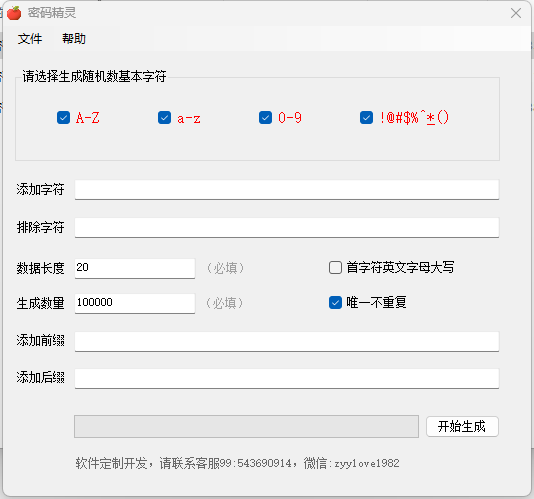534x499 pixels.
Task: Close the 密码精灵 window
Action: [516, 13]
